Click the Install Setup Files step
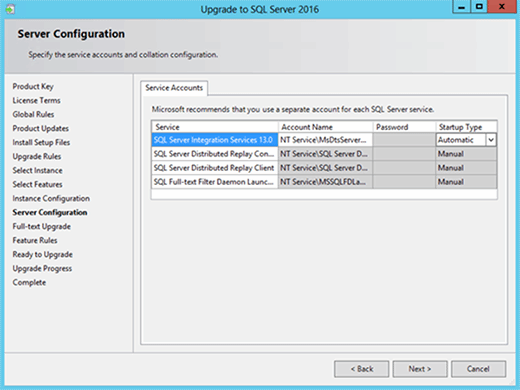 (41, 143)
